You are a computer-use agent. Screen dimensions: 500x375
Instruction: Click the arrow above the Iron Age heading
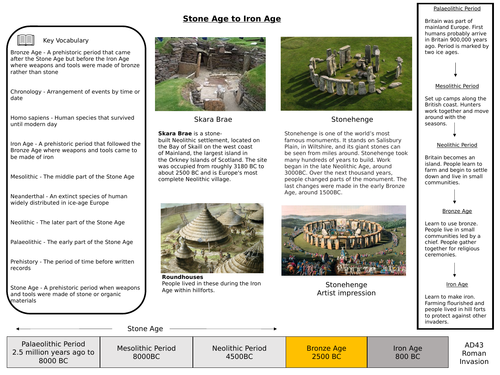(x=454, y=270)
